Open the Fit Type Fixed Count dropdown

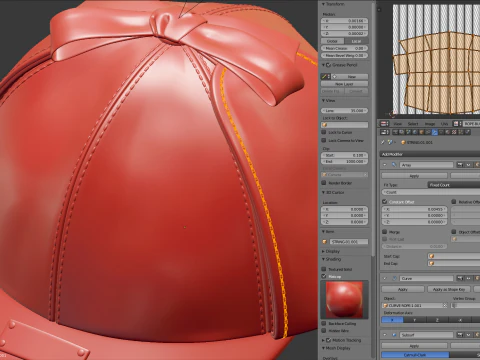point(454,185)
